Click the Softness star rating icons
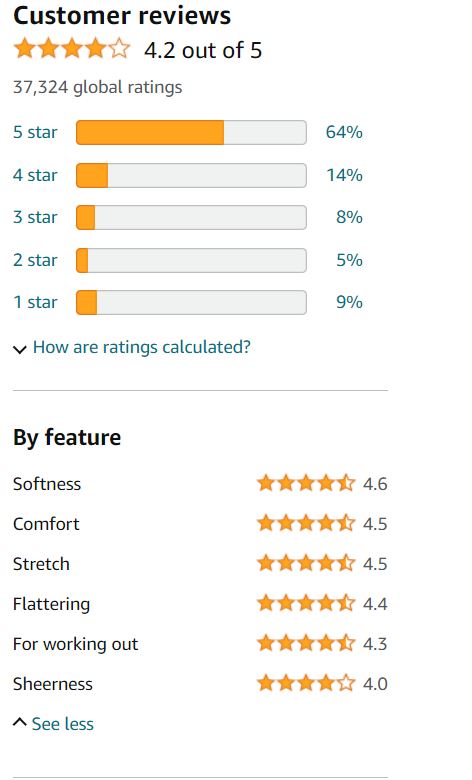This screenshot has width=472, height=780. click(x=306, y=483)
